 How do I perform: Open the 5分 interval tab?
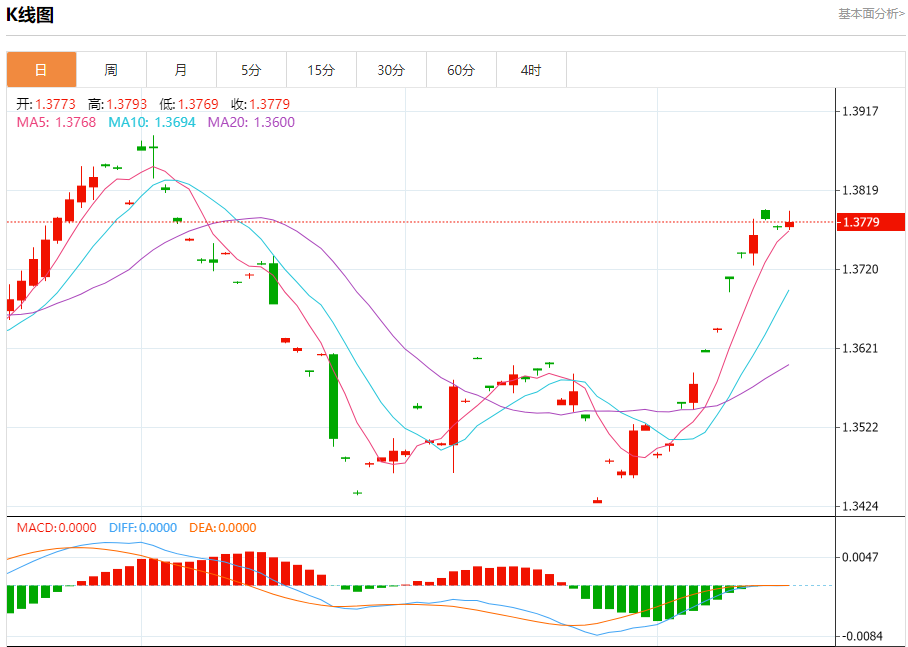point(251,70)
